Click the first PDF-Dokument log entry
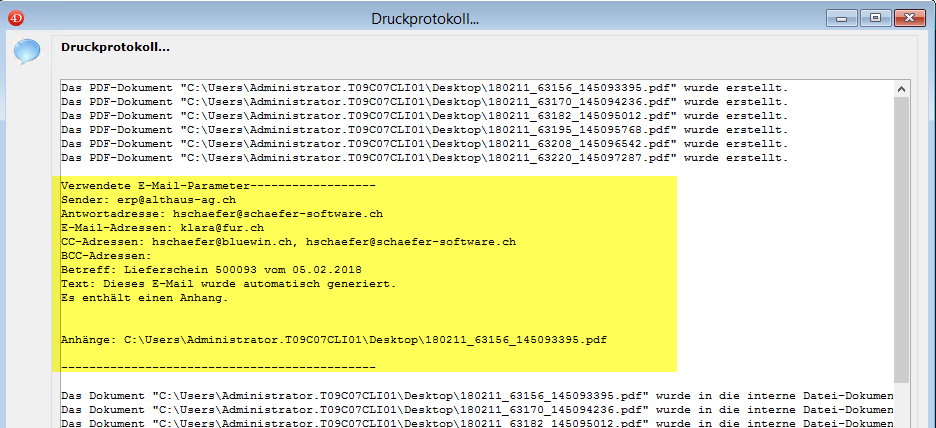 (x=424, y=88)
